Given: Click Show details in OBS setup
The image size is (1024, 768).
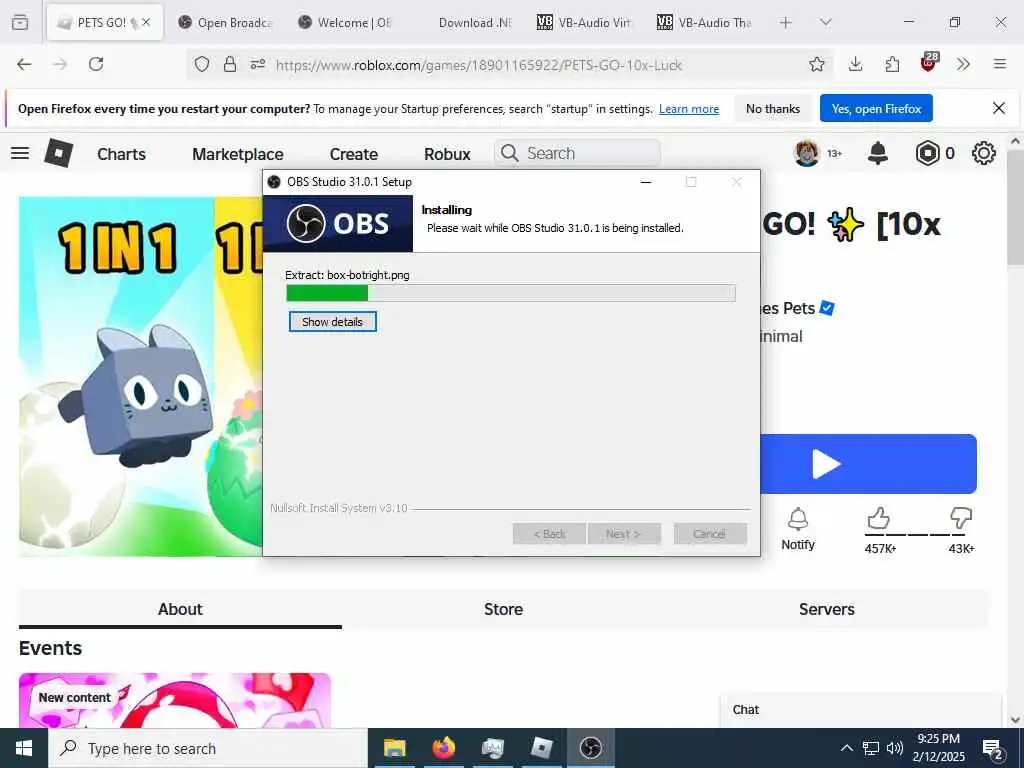Looking at the screenshot, I should tap(332, 321).
